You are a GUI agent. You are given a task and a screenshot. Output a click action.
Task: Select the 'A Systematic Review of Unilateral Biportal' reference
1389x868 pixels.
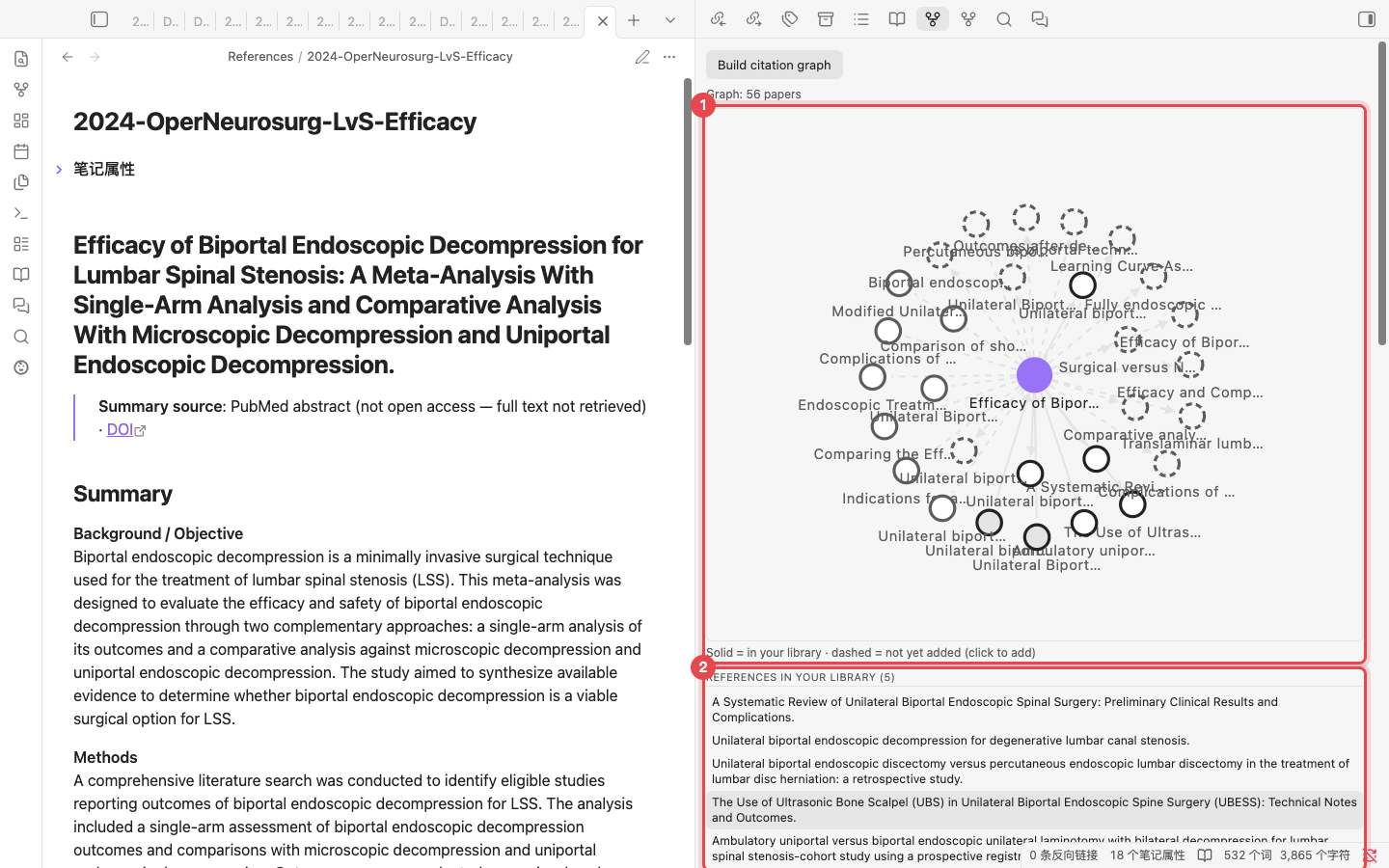[x=1036, y=710]
